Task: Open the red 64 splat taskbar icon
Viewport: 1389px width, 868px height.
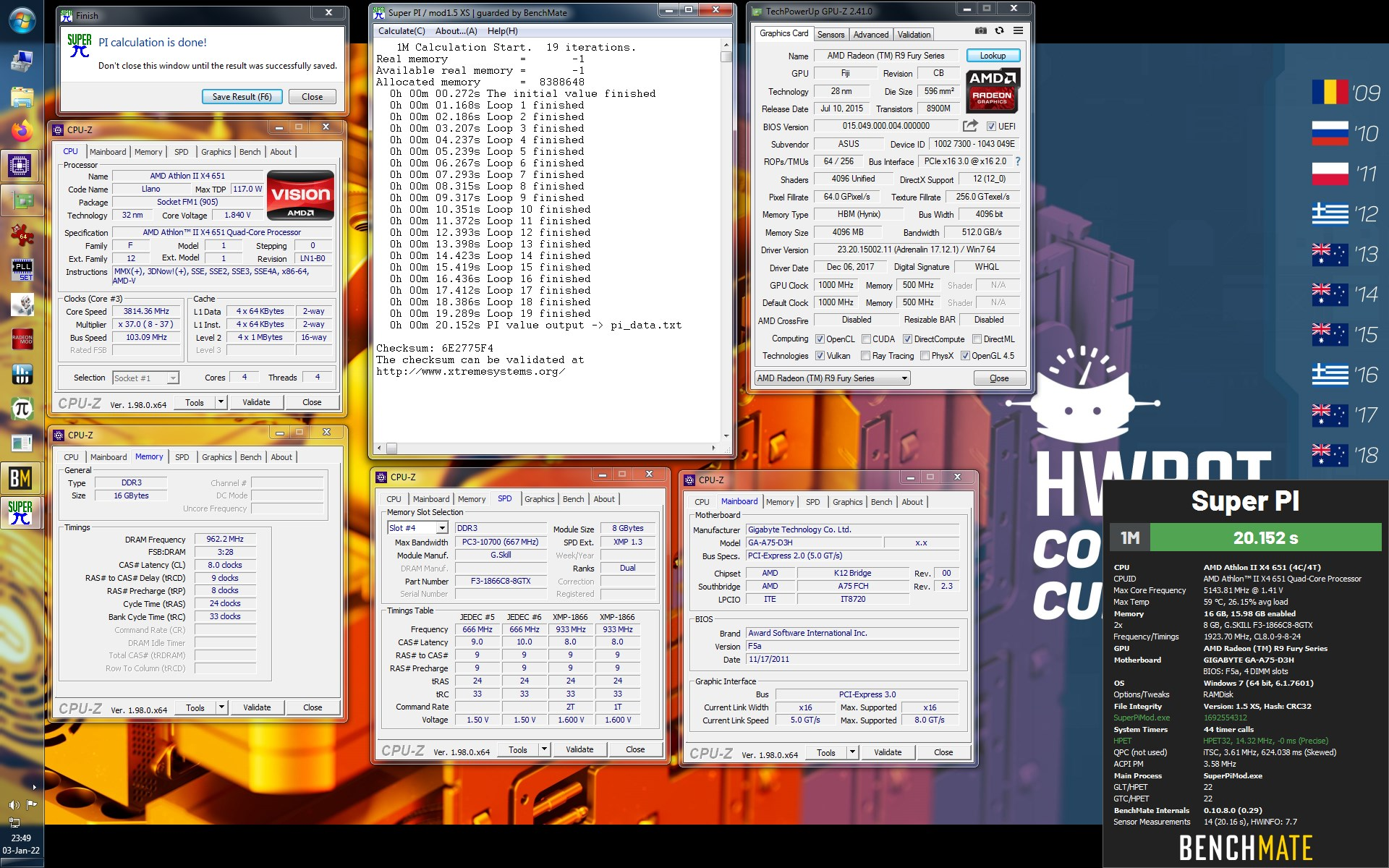Action: [x=22, y=235]
